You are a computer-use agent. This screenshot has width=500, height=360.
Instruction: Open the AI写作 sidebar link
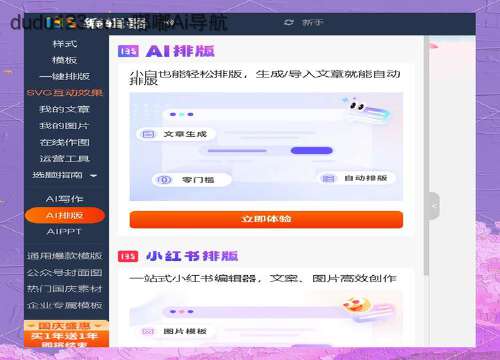65,199
